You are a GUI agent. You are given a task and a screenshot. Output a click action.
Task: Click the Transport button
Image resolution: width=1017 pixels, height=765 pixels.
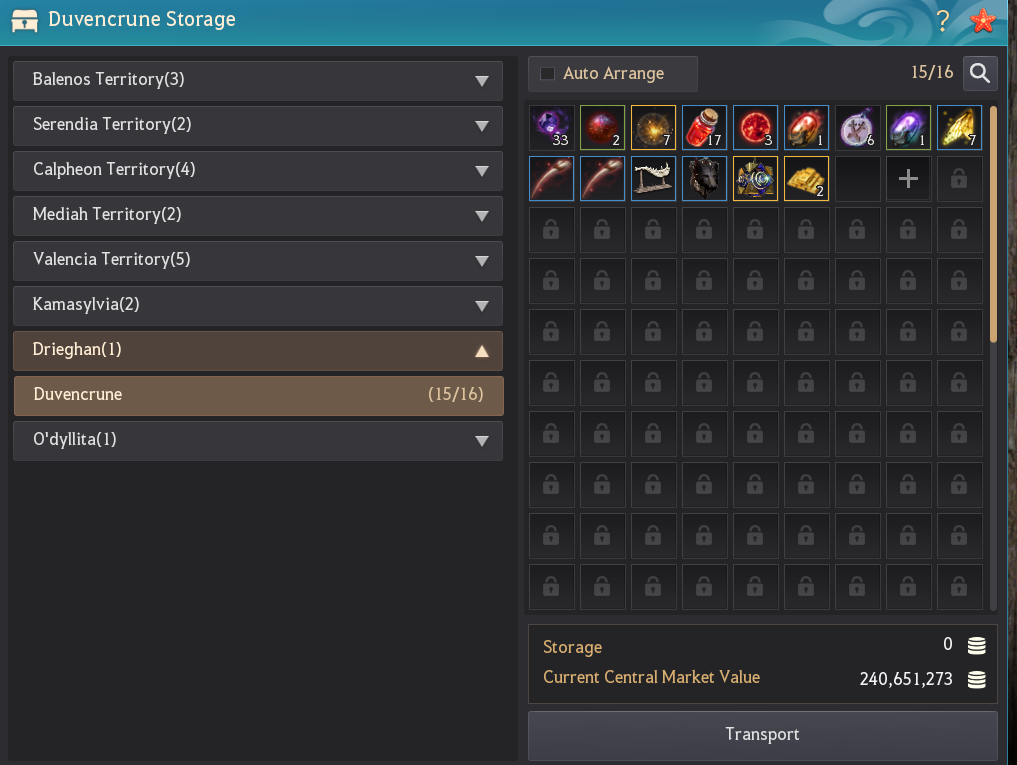point(762,735)
